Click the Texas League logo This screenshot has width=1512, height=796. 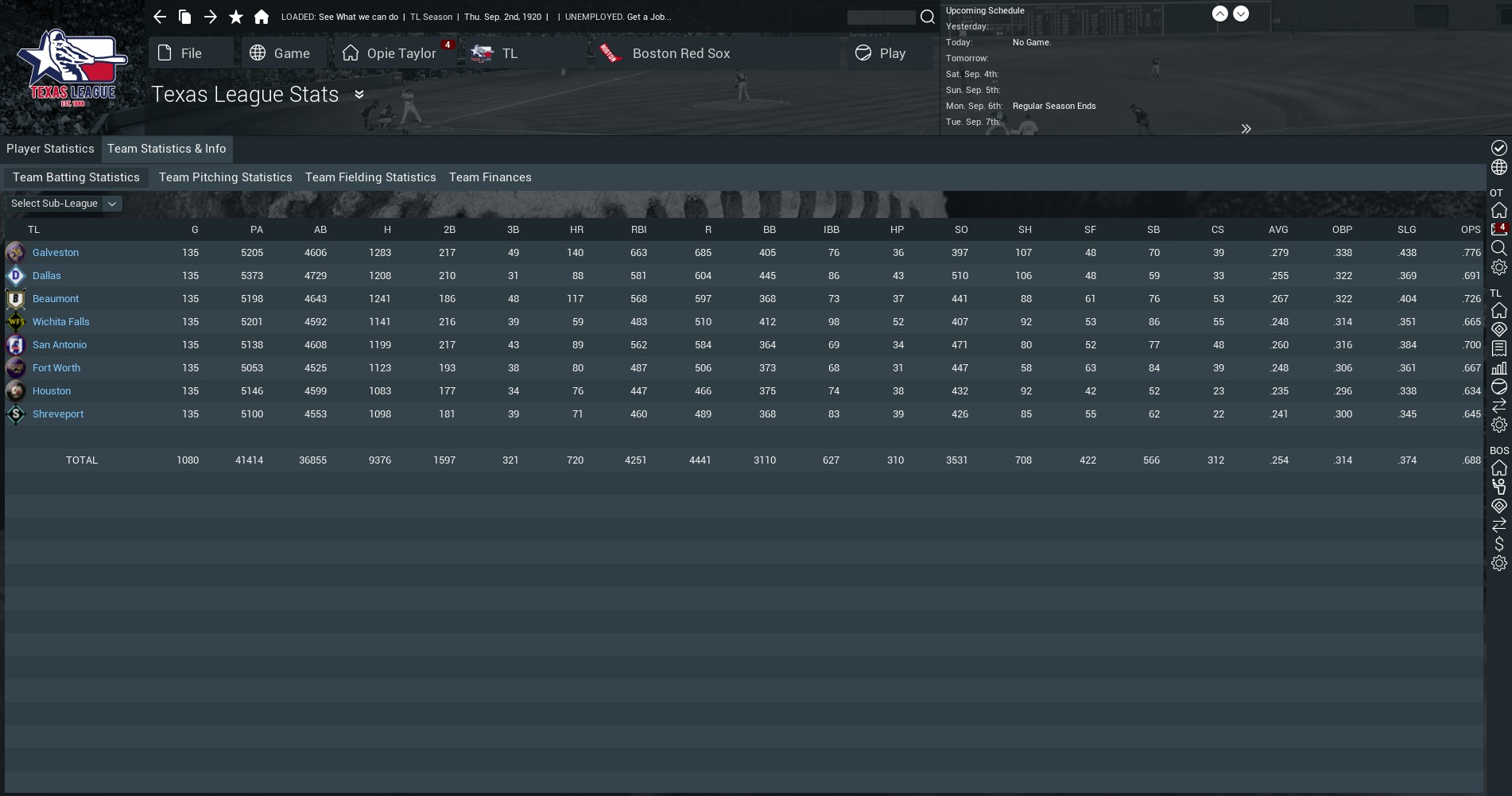72,68
